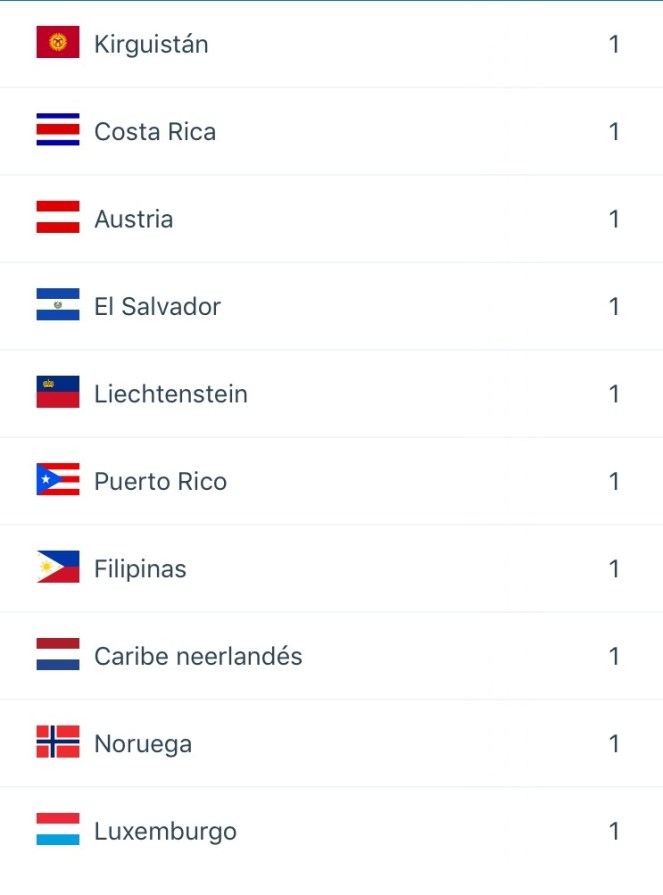Click the count value for Caribe neerlandés

[x=614, y=656]
